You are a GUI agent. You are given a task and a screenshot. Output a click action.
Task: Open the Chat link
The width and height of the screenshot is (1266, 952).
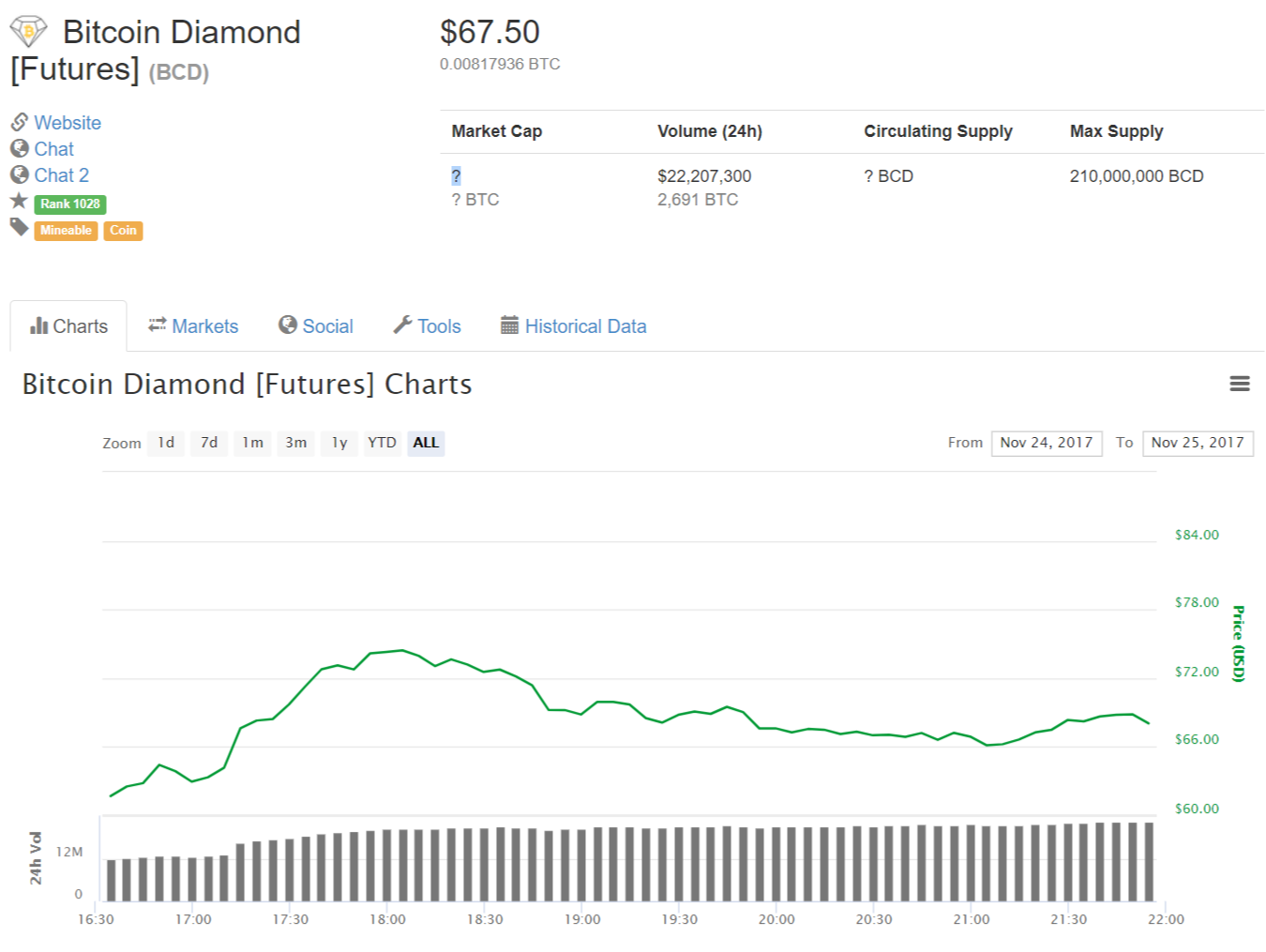pyautogui.click(x=54, y=148)
